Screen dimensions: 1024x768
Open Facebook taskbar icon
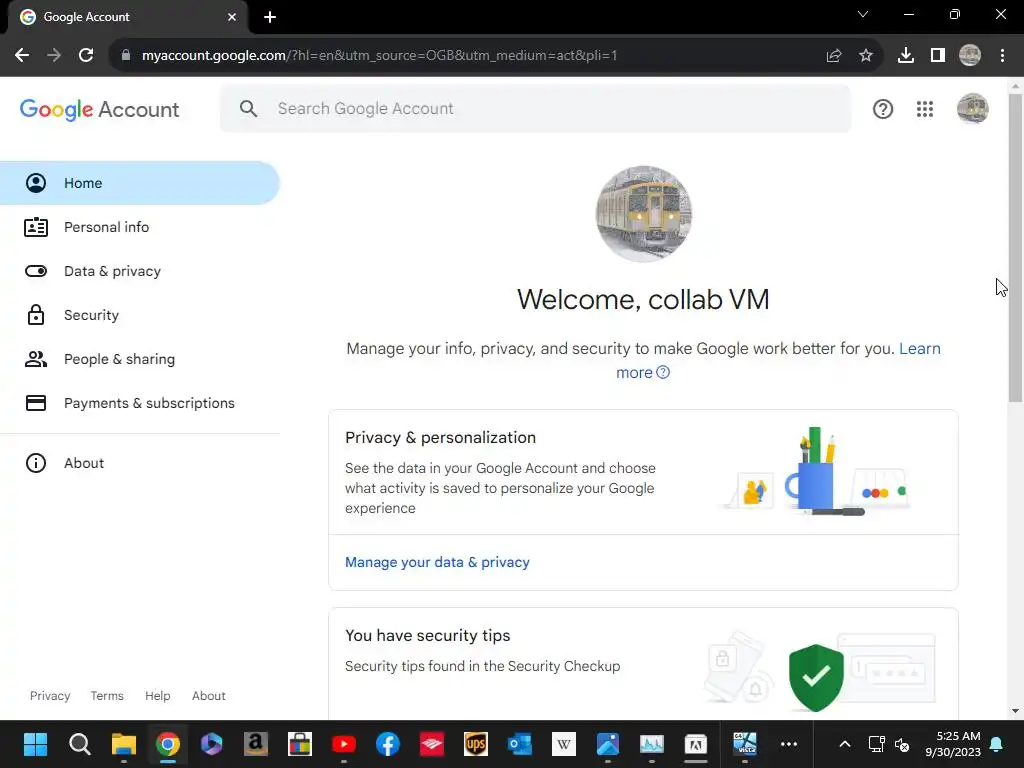tap(388, 744)
